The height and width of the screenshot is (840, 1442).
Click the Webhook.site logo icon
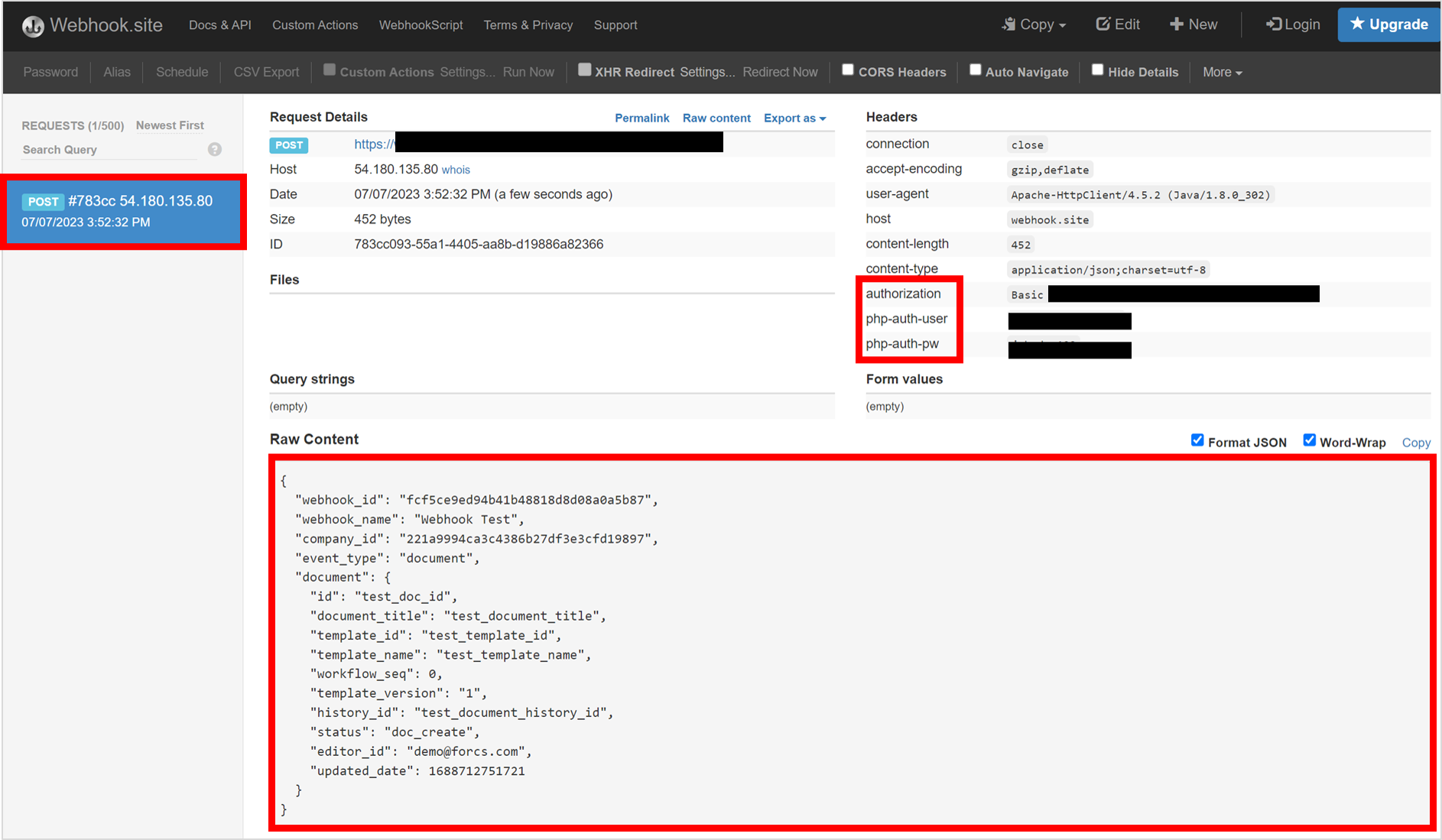coord(33,26)
